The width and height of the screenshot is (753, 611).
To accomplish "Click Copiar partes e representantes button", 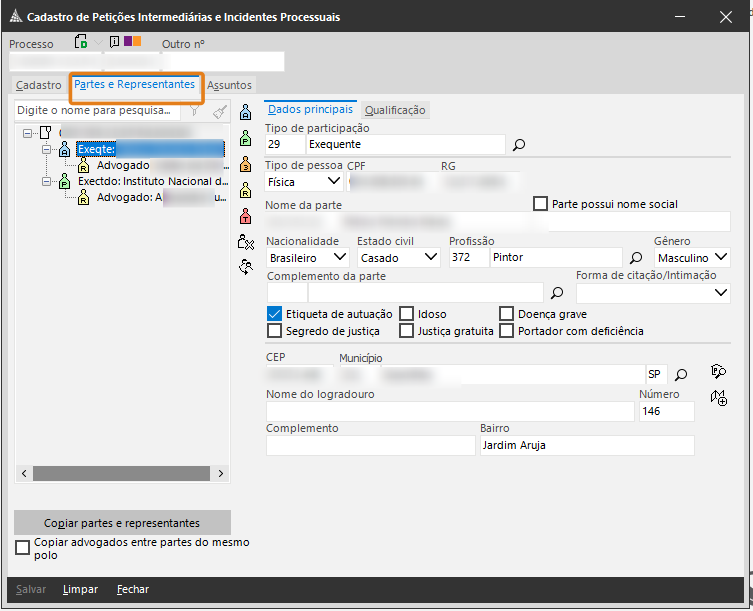I will pos(122,523).
